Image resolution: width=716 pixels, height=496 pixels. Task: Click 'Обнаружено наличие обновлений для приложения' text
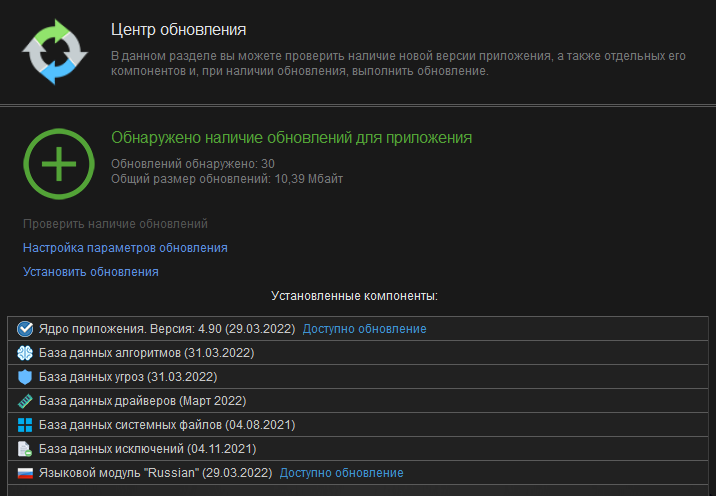click(291, 137)
